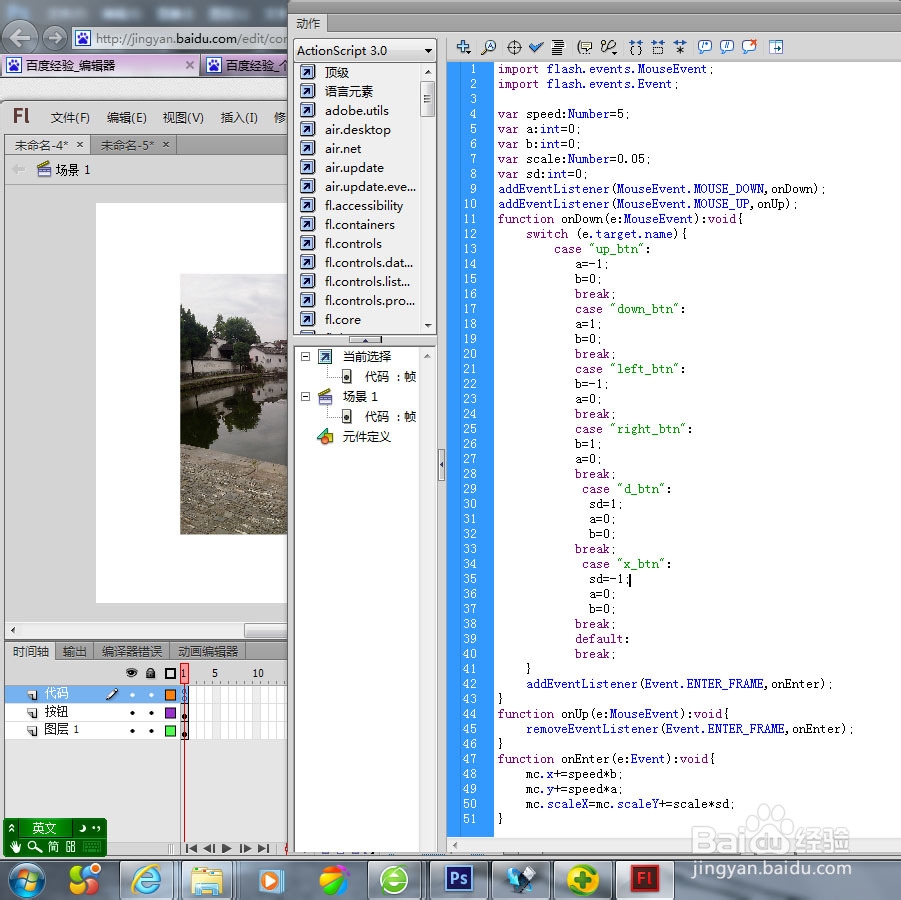Click the Insert target path crosshair icon
901x900 pixels.
point(514,47)
